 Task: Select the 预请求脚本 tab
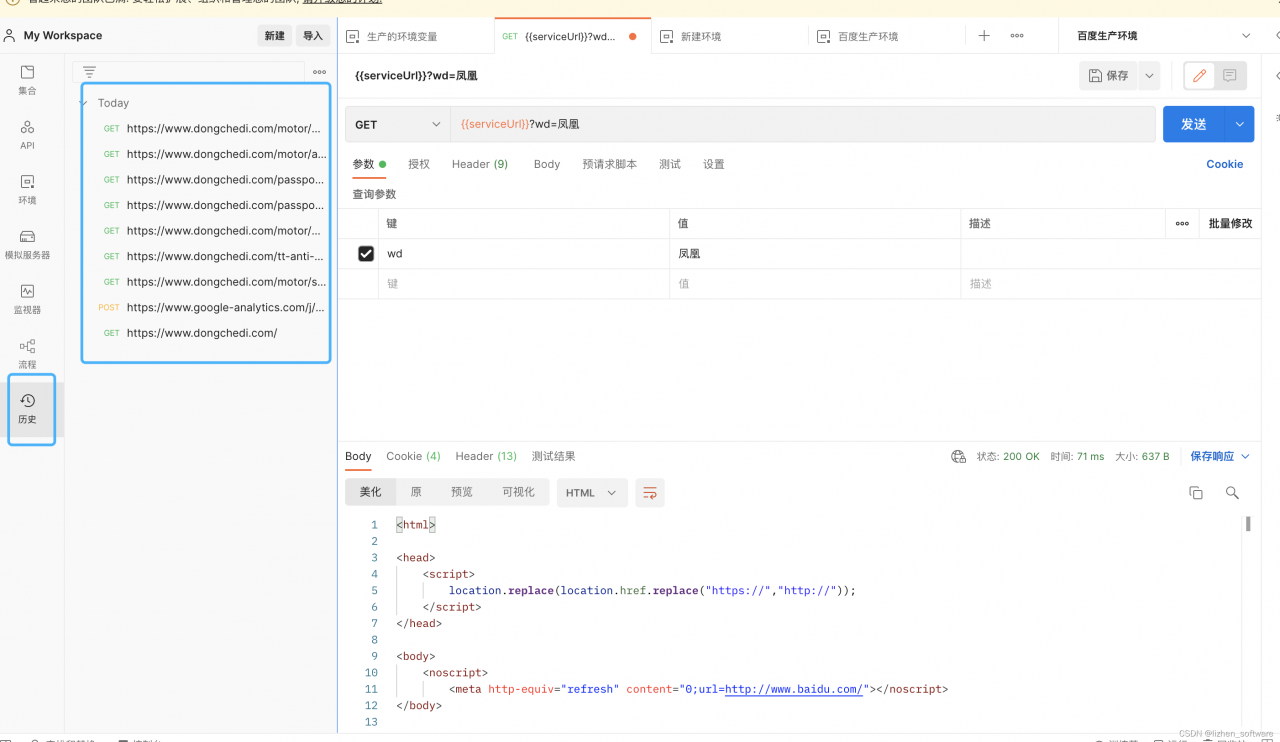click(x=609, y=164)
